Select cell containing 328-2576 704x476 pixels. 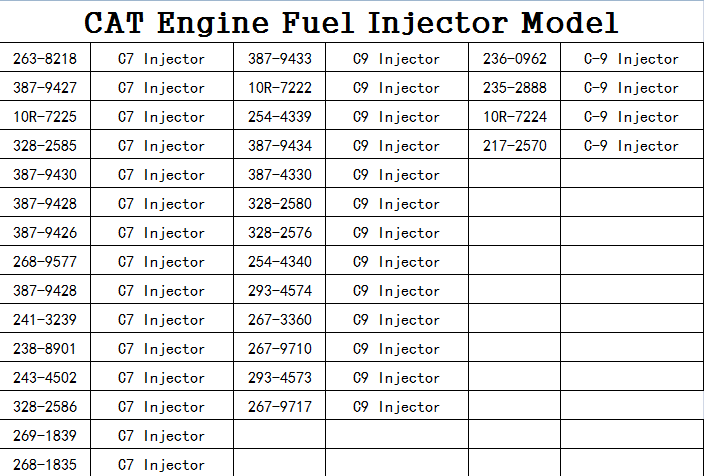[x=280, y=233]
